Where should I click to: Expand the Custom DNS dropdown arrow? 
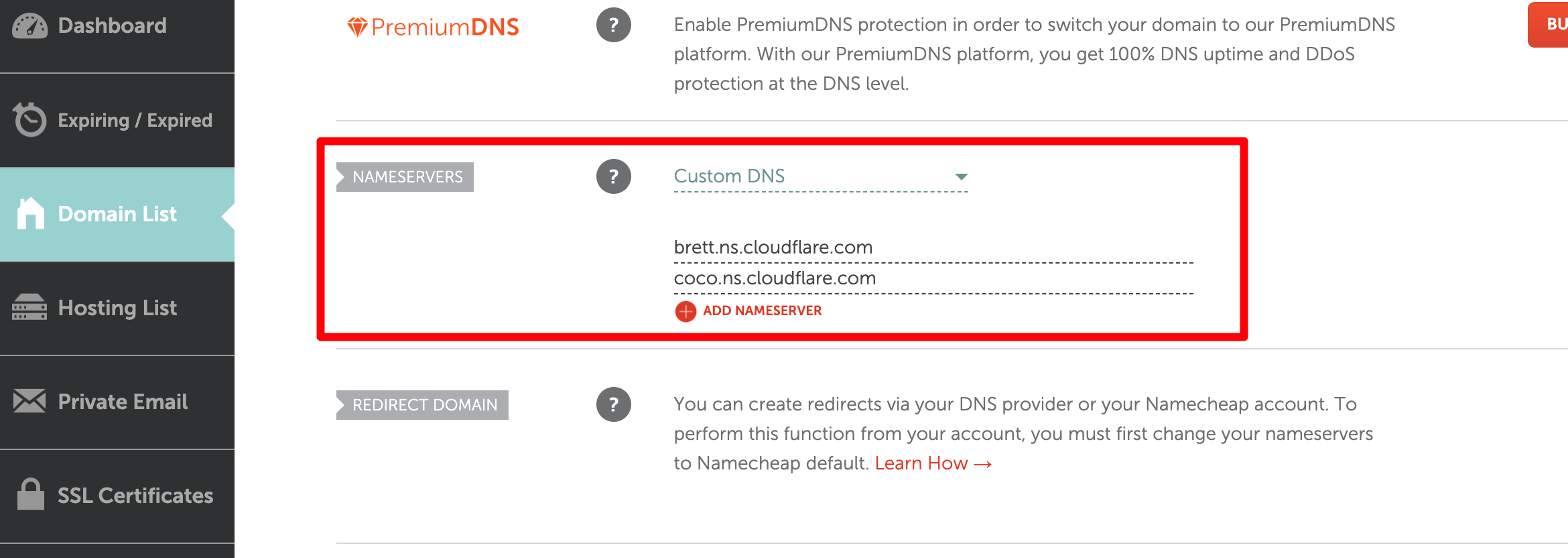961,177
